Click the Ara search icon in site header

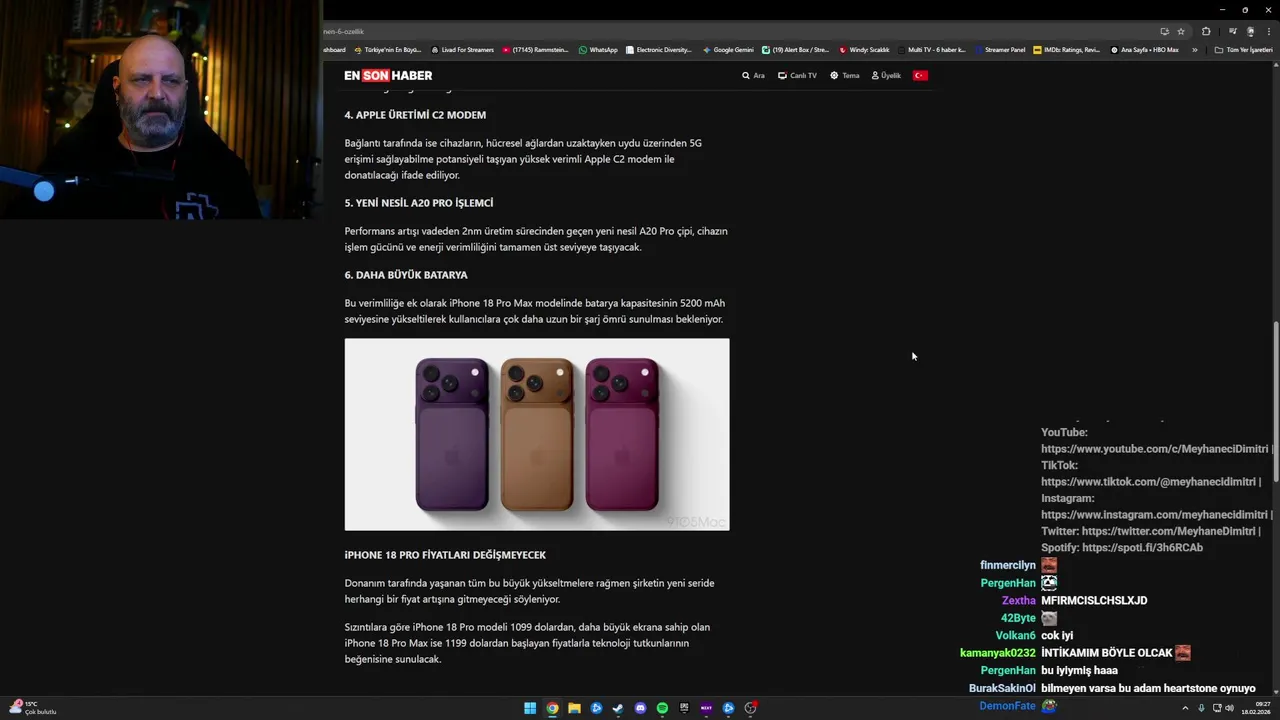(746, 76)
